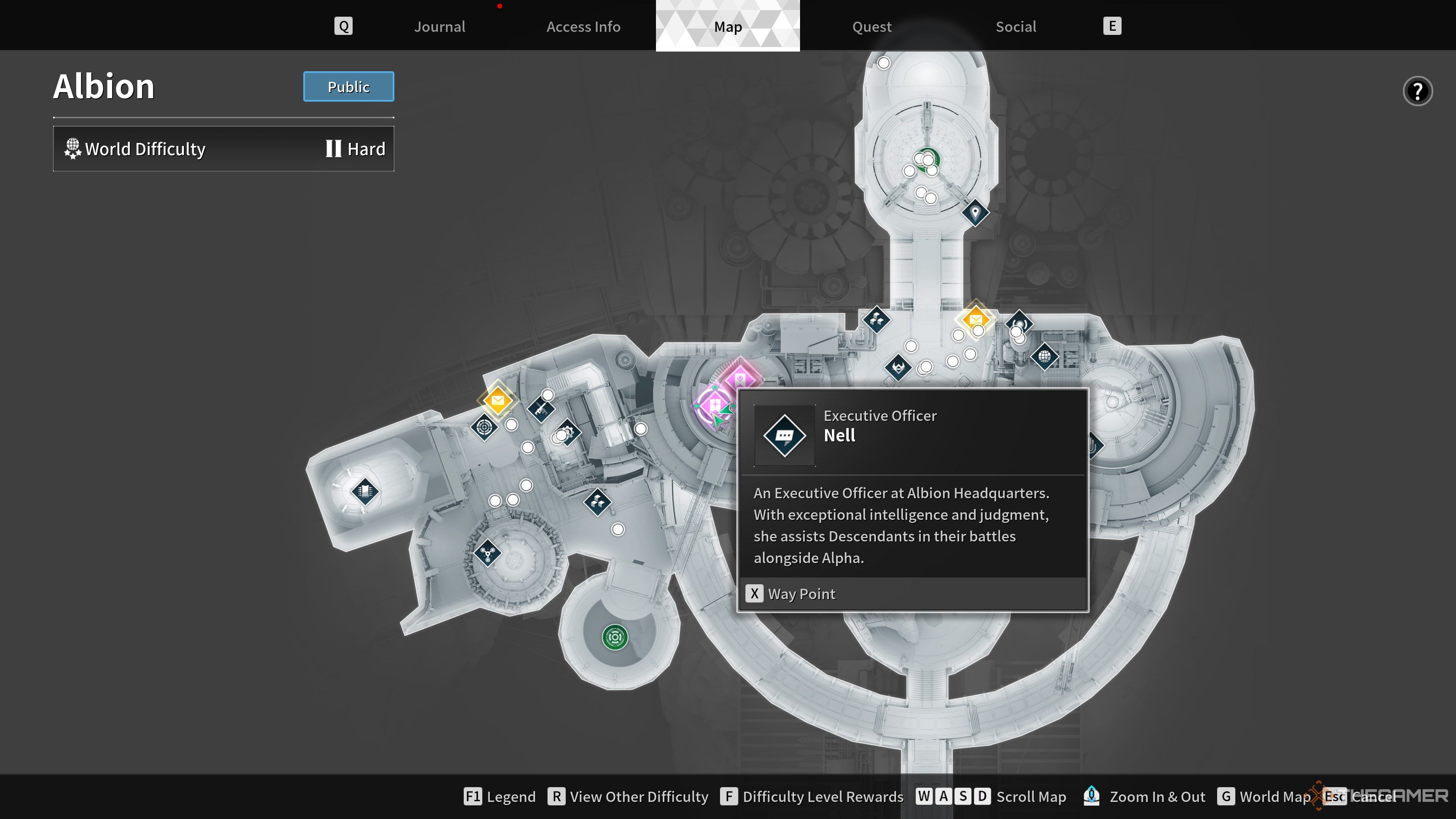Click Access Info tab header
Screen dimensions: 1456x819
pyautogui.click(x=583, y=26)
